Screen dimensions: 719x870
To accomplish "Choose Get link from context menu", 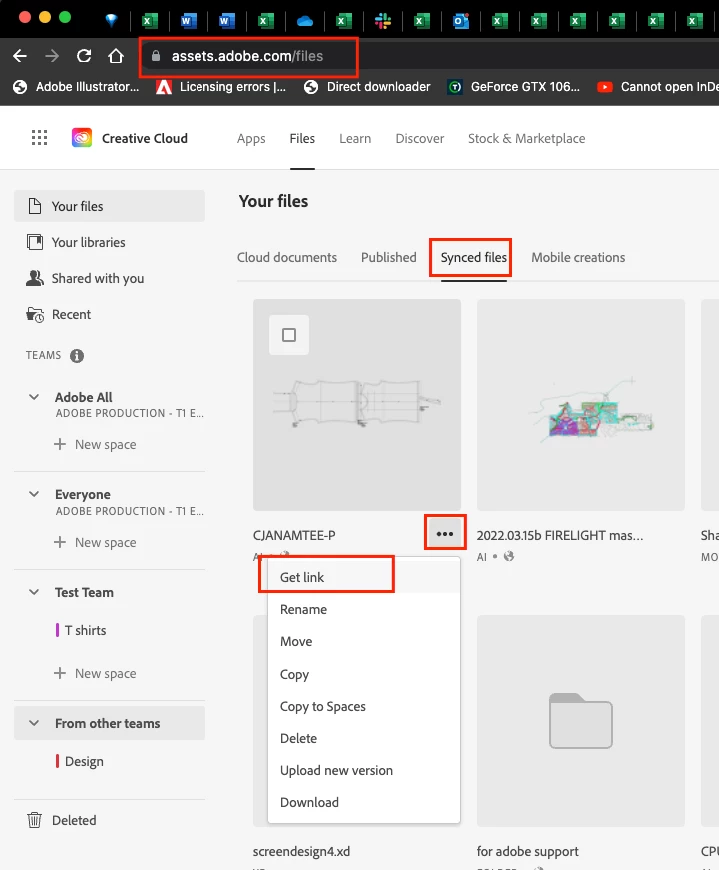I will [x=363, y=577].
